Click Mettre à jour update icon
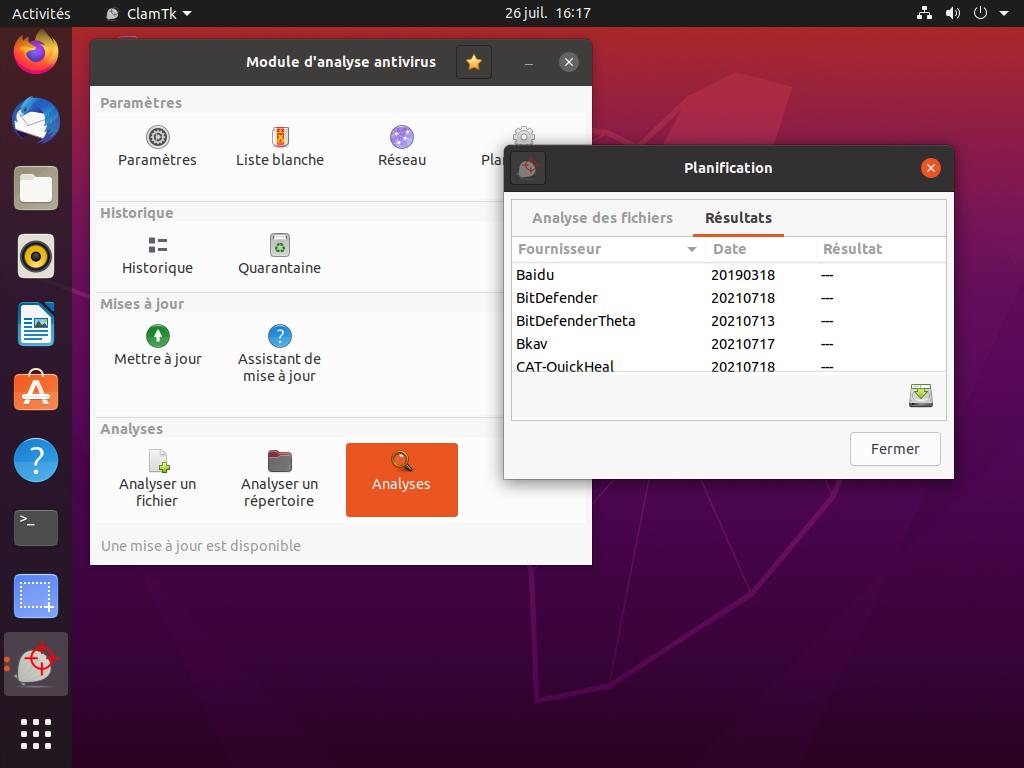The height and width of the screenshot is (768, 1024). coord(157,337)
